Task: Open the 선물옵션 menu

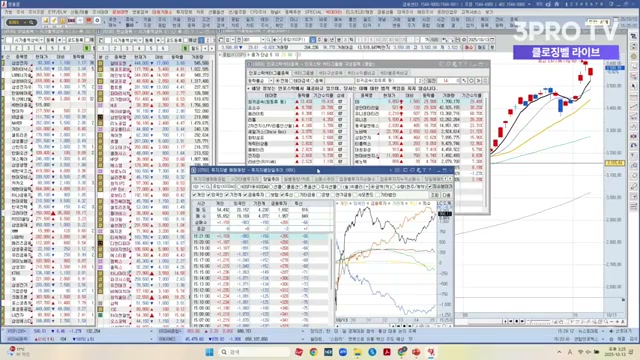Action: tap(216, 12)
